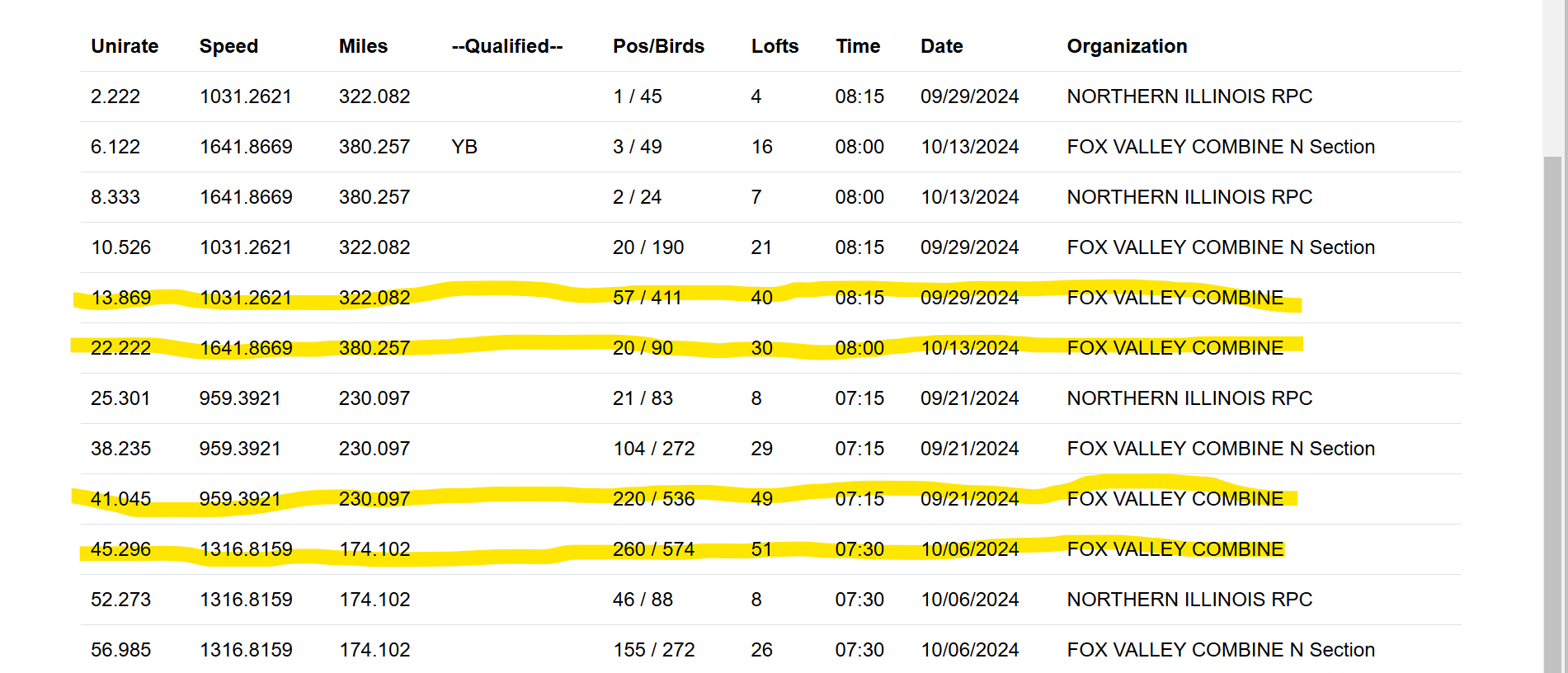
Task: Click the 1 / 45 position cell
Action: click(637, 96)
